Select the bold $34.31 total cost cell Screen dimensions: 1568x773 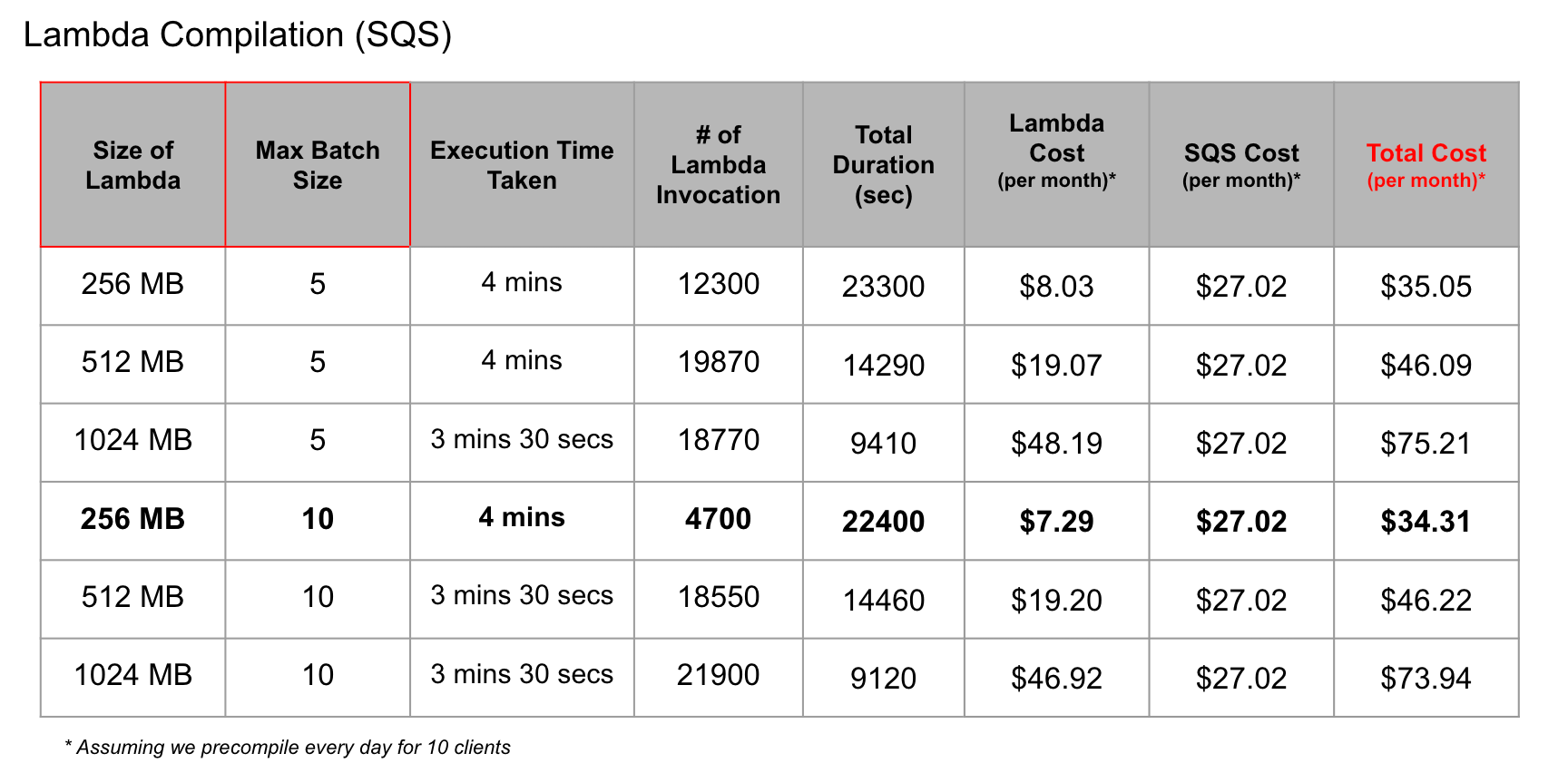coord(1426,521)
